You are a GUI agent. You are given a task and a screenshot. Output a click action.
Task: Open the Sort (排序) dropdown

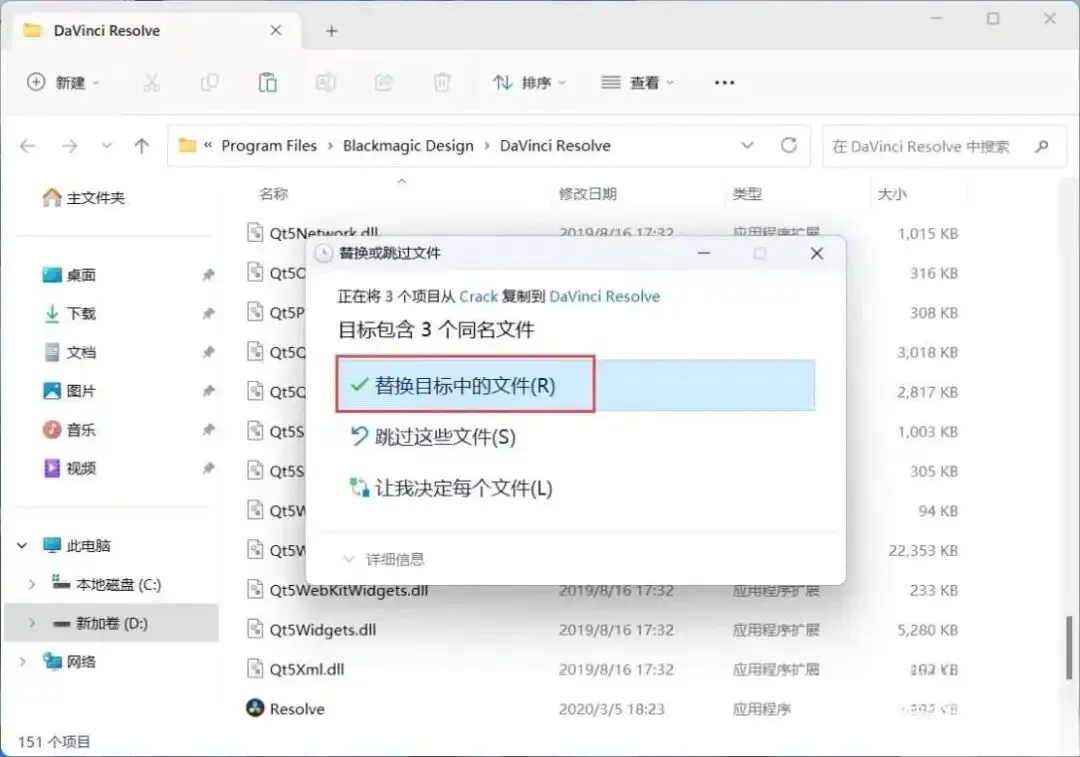click(x=529, y=83)
